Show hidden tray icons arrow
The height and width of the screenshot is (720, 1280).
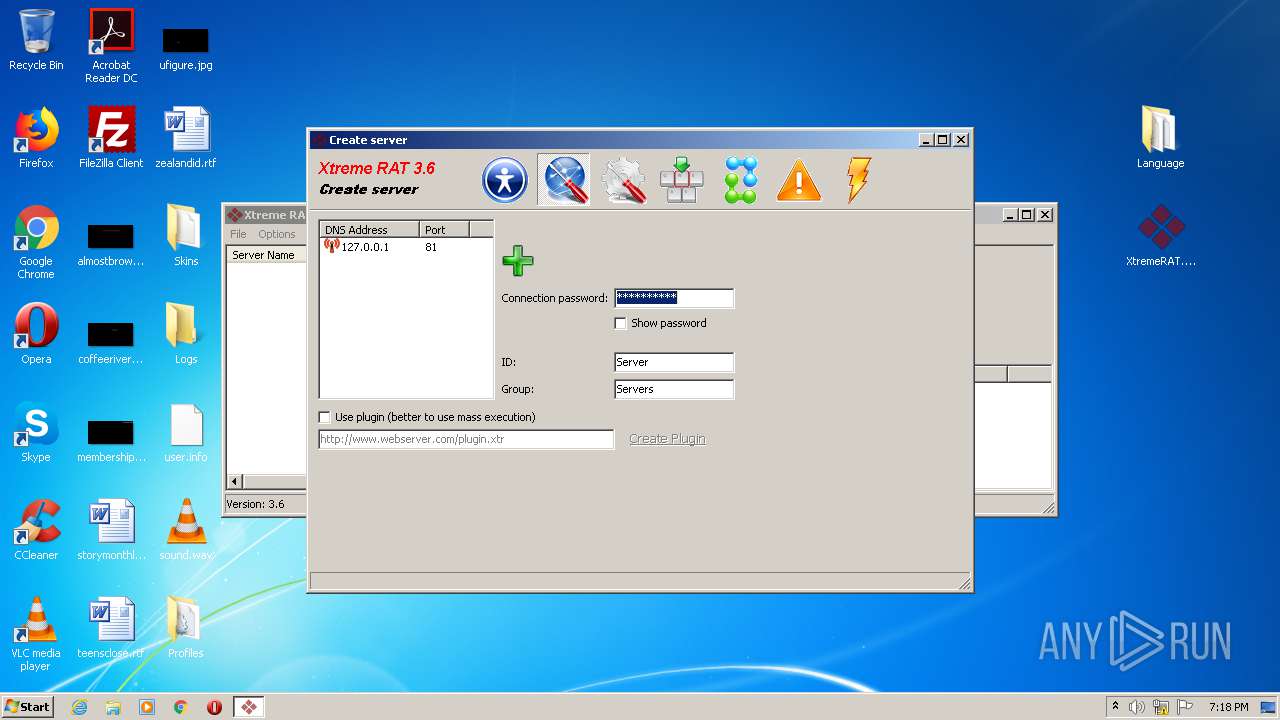click(x=1115, y=706)
